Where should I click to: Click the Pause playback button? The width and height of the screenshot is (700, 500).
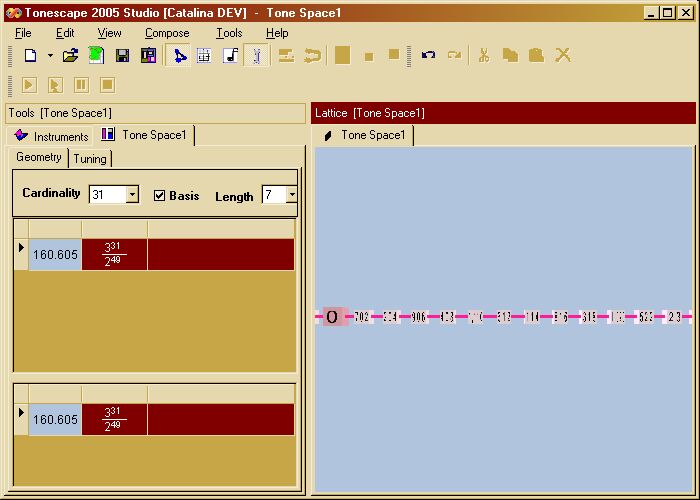[x=81, y=85]
